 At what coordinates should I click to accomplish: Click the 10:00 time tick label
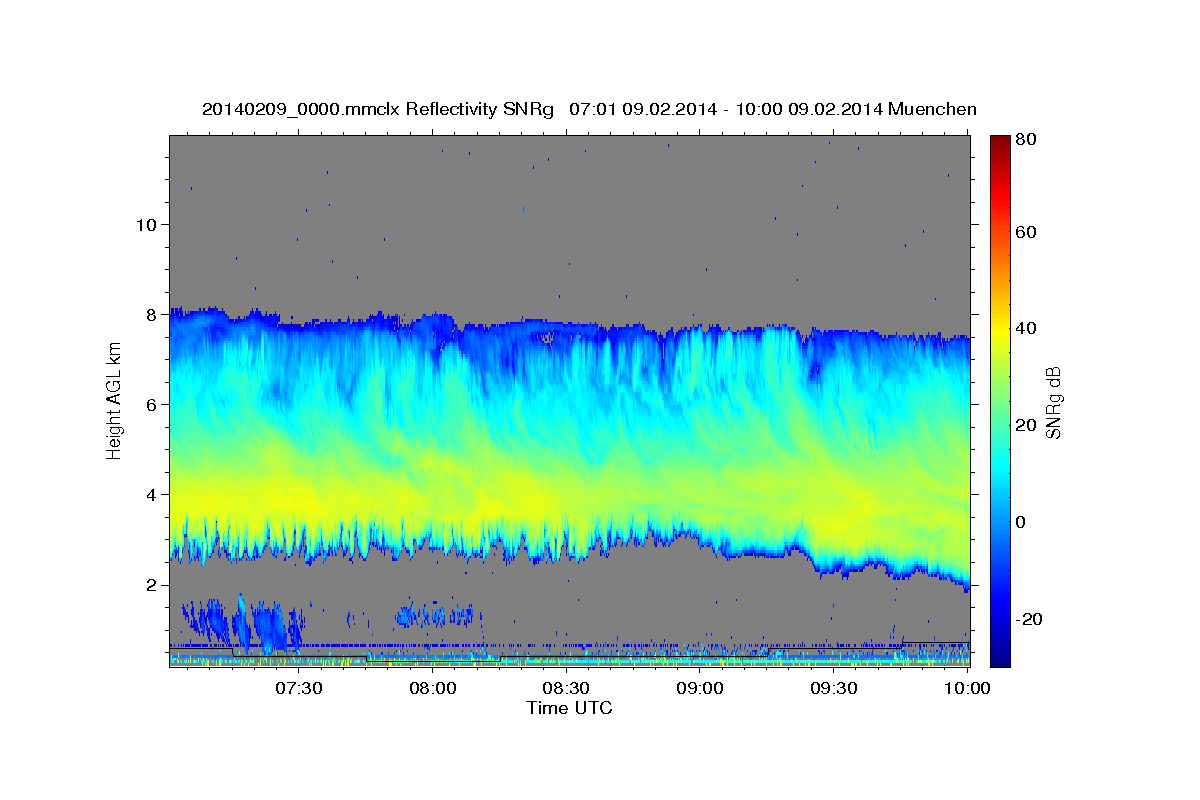pyautogui.click(x=966, y=688)
